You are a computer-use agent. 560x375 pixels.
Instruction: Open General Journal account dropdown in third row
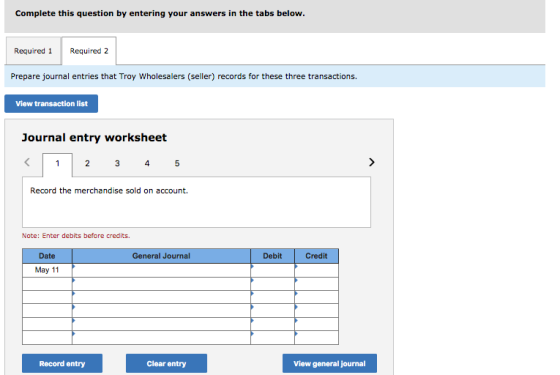pyautogui.click(x=161, y=297)
